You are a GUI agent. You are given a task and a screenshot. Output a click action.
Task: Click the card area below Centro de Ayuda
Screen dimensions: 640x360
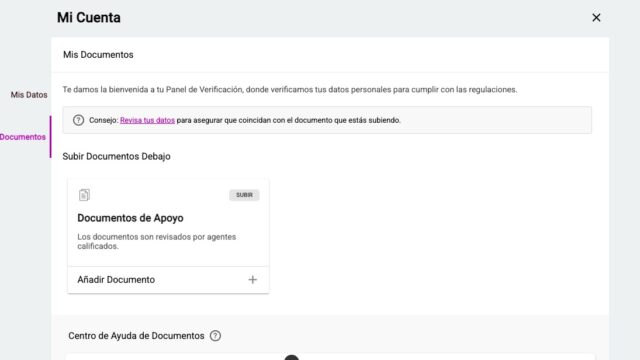click(x=330, y=358)
